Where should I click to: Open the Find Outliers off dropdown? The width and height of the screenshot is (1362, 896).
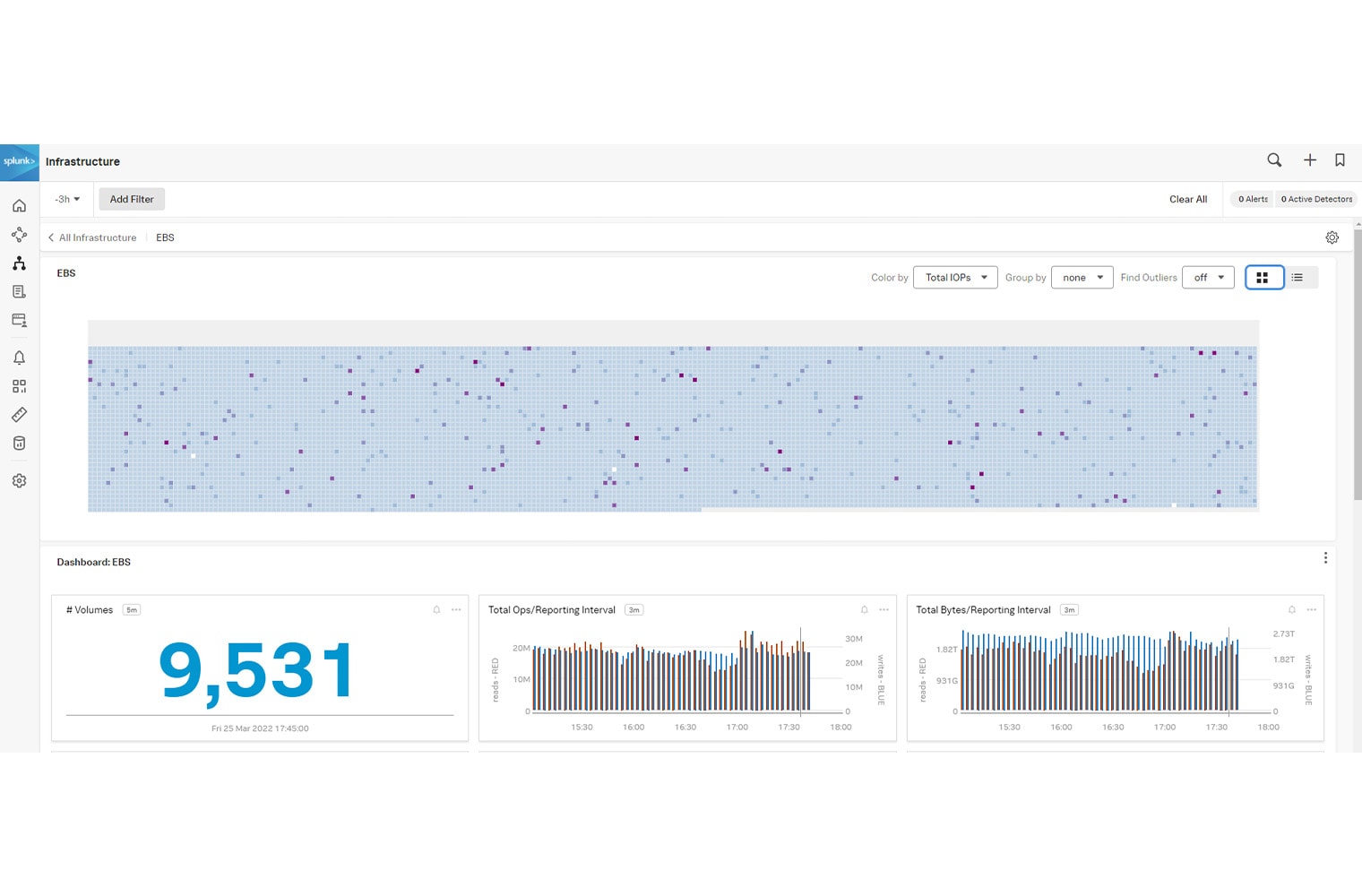[x=1209, y=278]
